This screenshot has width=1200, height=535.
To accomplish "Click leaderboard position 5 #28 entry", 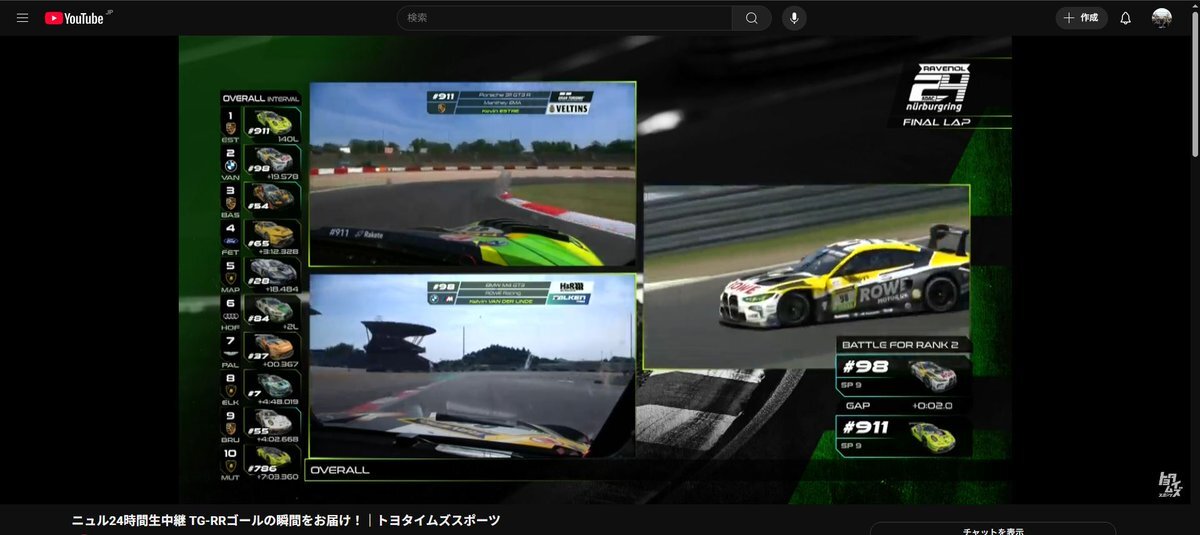I will pyautogui.click(x=260, y=275).
